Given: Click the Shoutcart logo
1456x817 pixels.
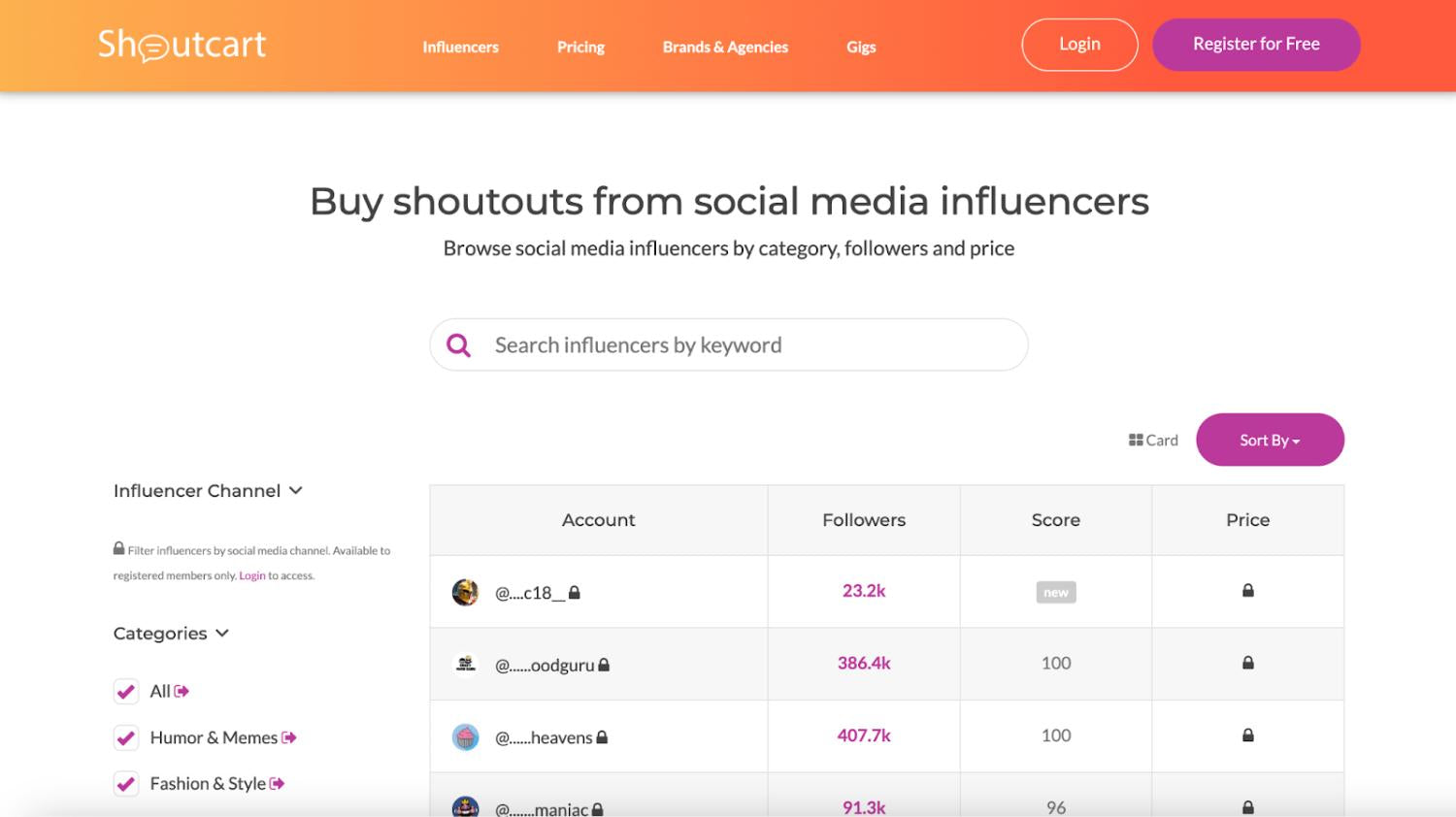Looking at the screenshot, I should [x=182, y=45].
